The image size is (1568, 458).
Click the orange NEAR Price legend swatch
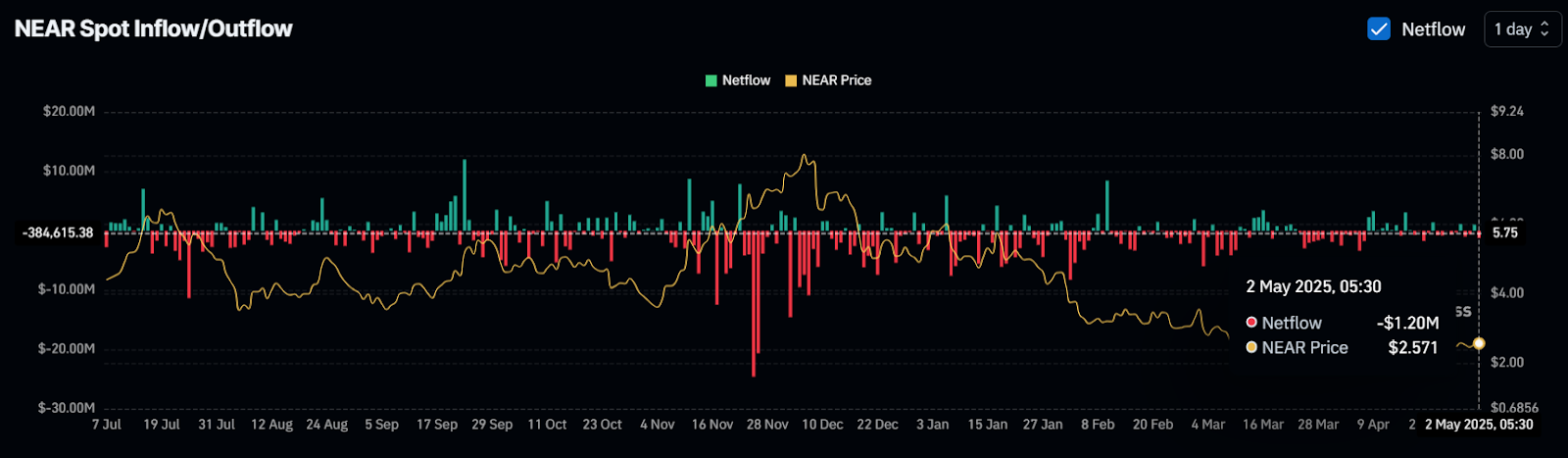point(791,80)
